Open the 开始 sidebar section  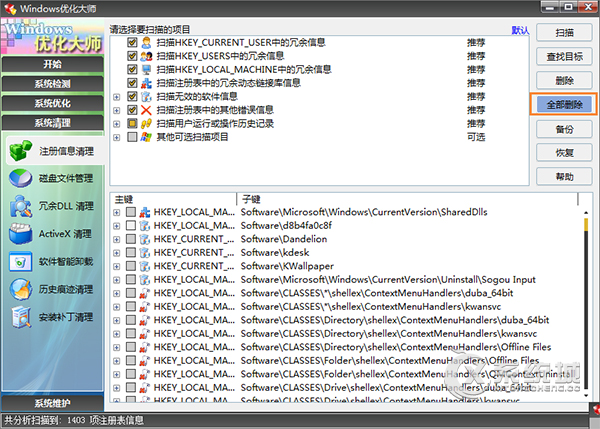tap(52, 64)
